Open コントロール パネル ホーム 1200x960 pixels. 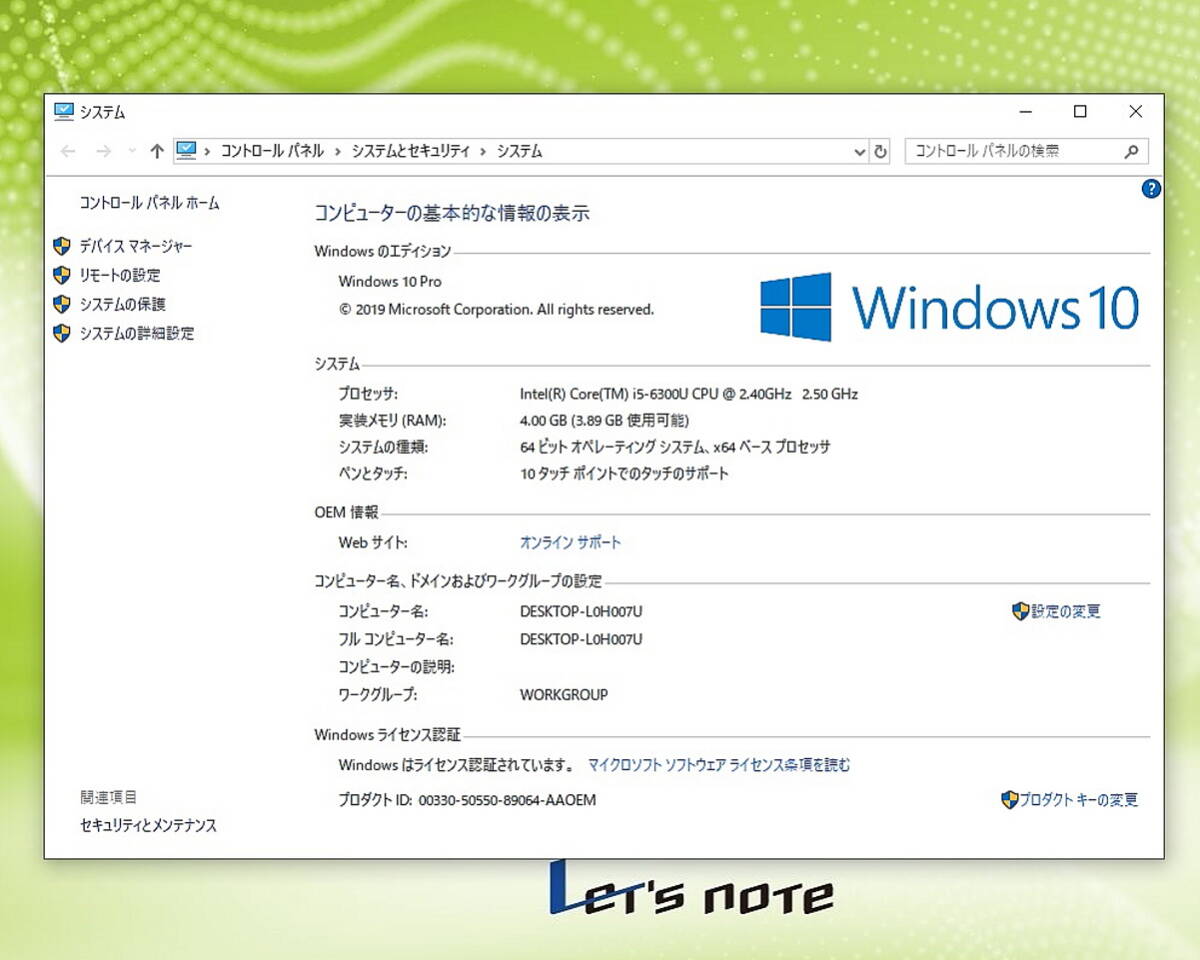click(x=149, y=203)
